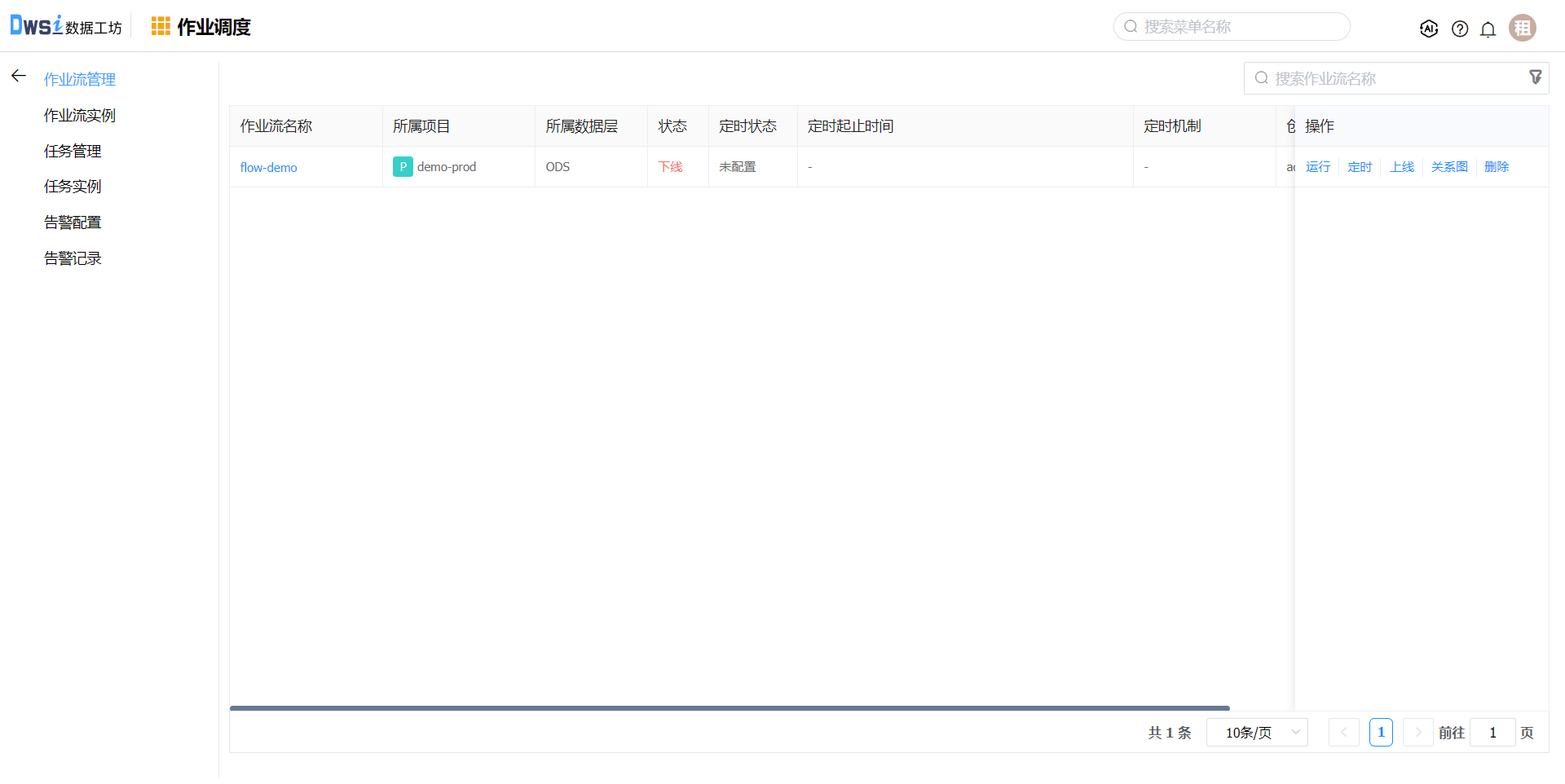Screen dimensions: 1565x784
Task: Click 上线 to publish flow-demo
Action: (x=1401, y=167)
